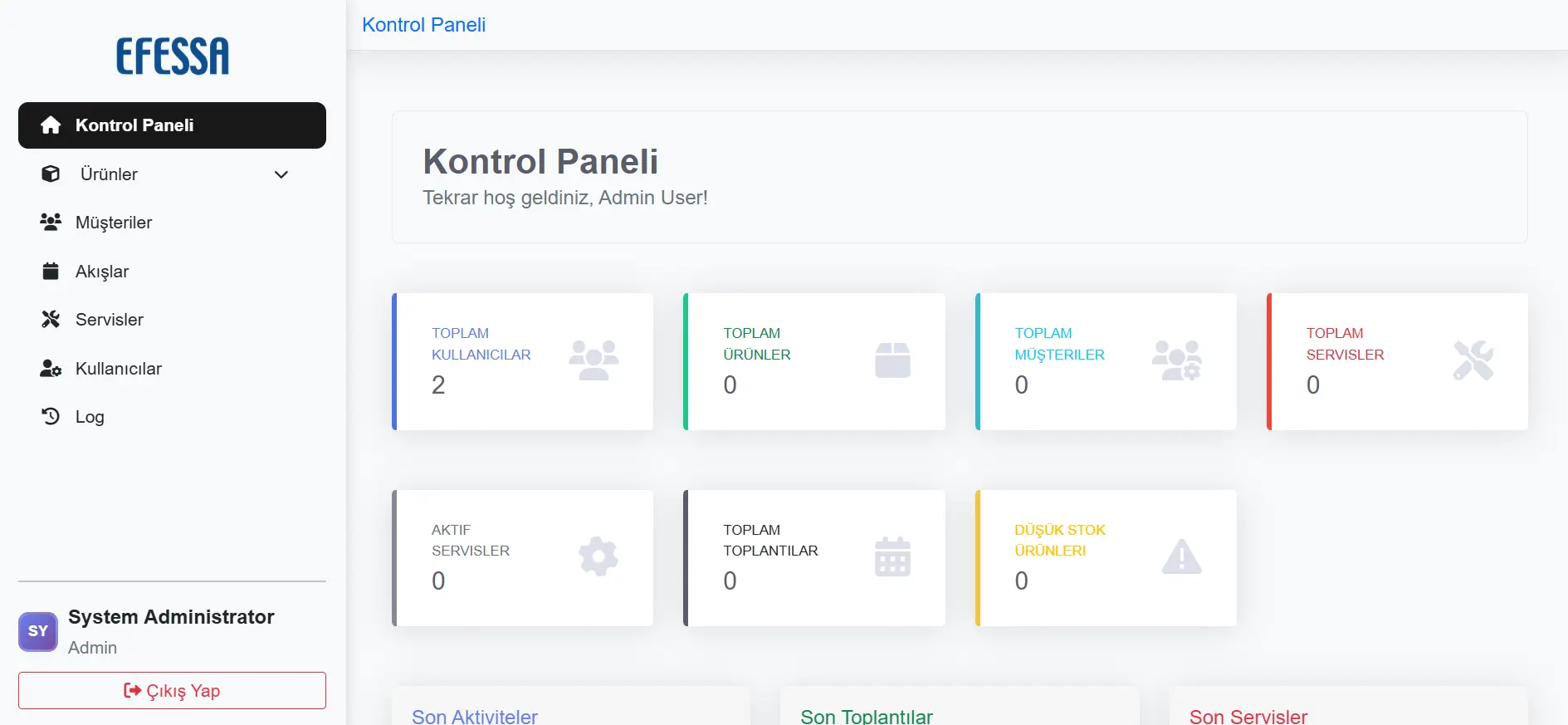This screenshot has width=1568, height=725.
Task: Click the calendar icon in Toplam Toplantılar card
Action: [892, 557]
